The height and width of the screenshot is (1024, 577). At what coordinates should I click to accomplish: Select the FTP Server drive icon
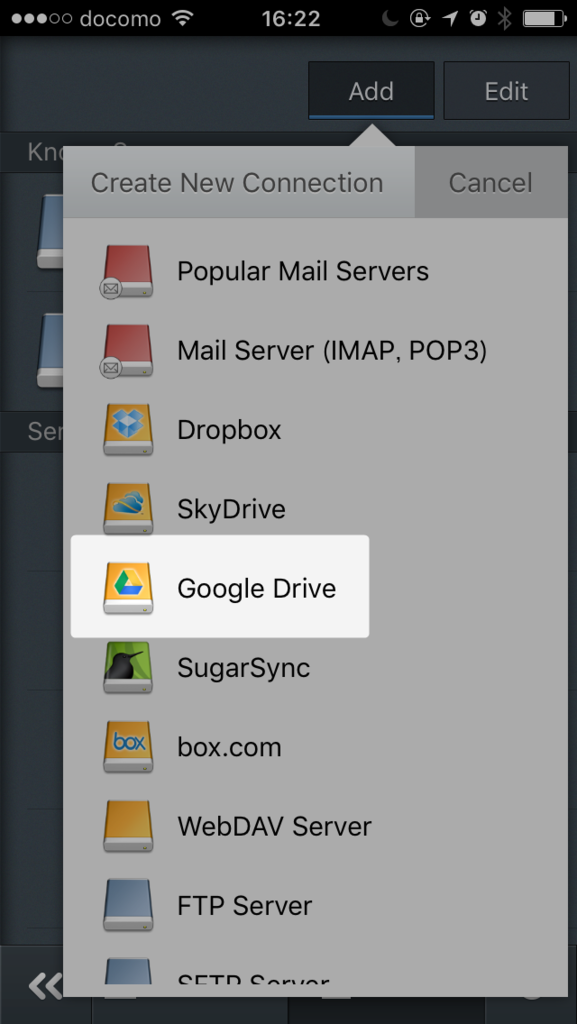(x=128, y=905)
